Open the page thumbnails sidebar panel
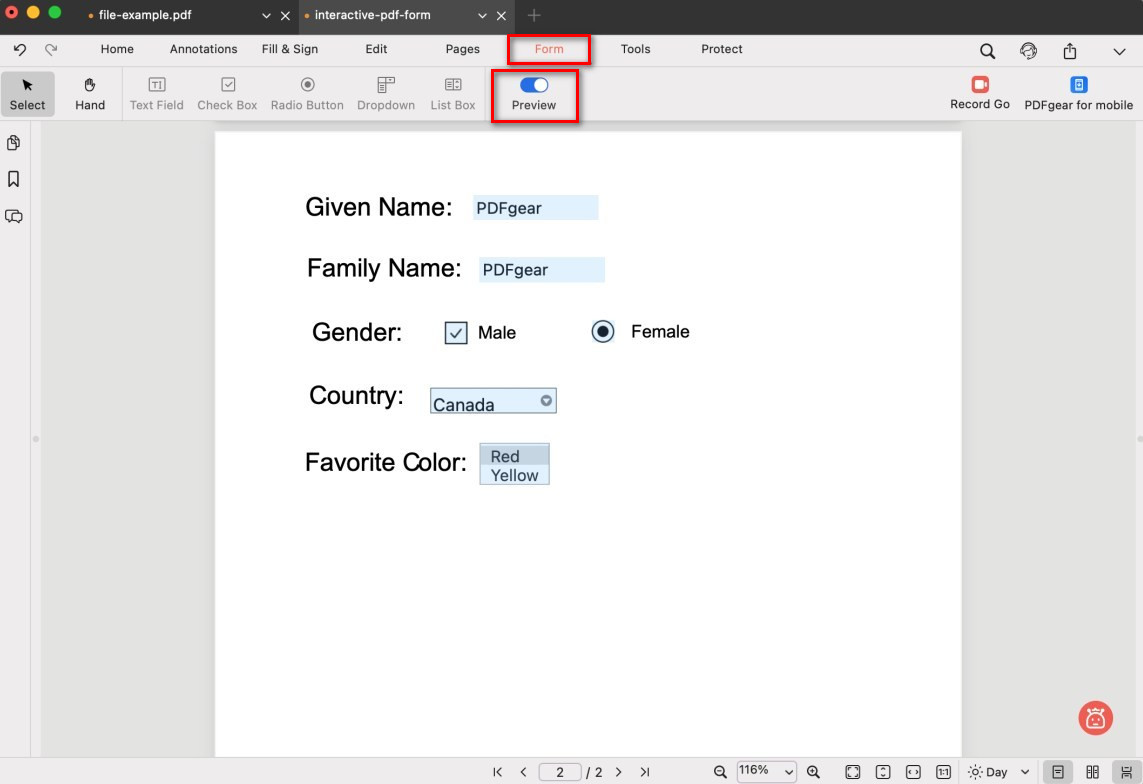This screenshot has width=1143, height=784. (x=14, y=143)
